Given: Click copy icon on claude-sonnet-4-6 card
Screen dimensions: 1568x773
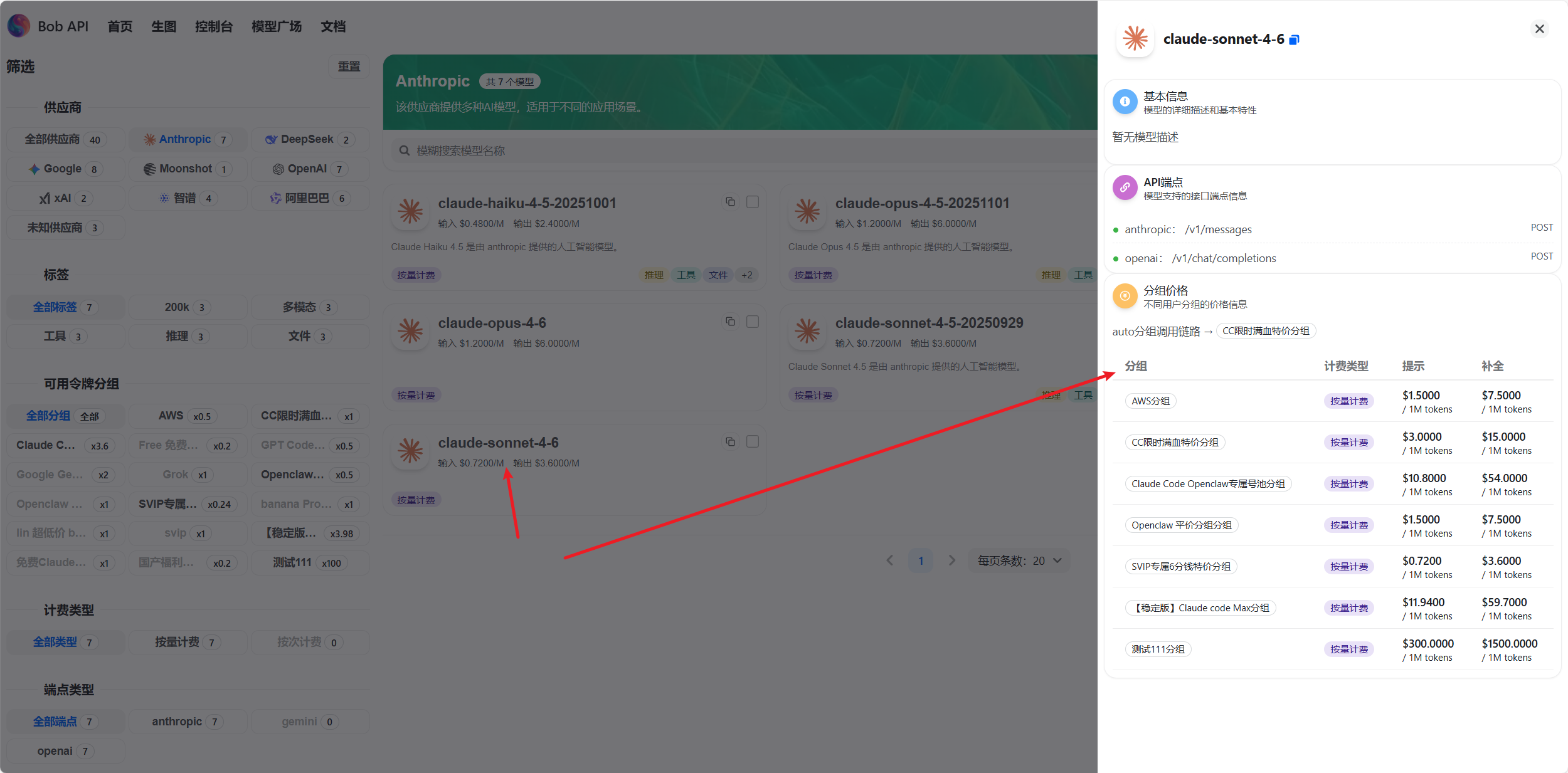Looking at the screenshot, I should pyautogui.click(x=730, y=442).
